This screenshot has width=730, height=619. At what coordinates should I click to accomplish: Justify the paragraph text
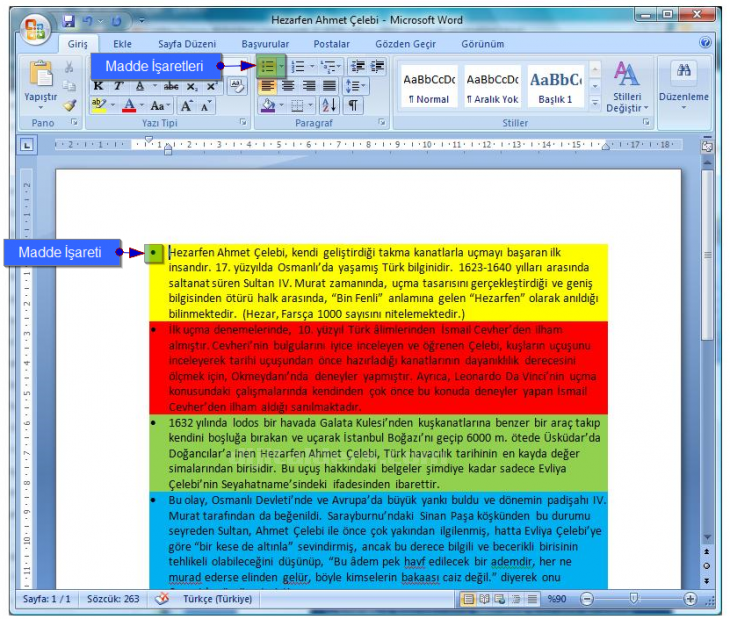click(x=329, y=86)
